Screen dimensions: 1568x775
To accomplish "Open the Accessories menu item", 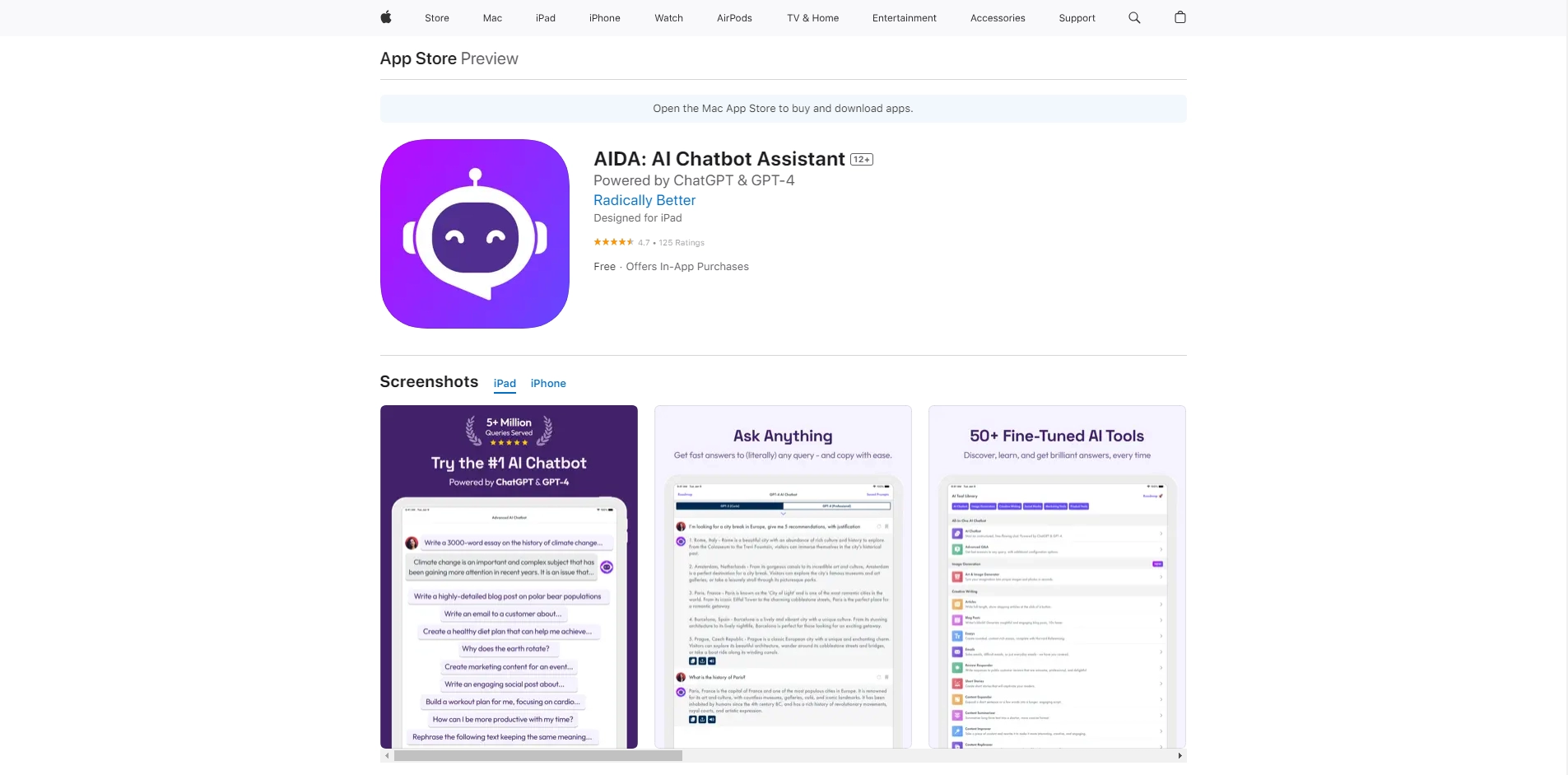I will click(998, 18).
